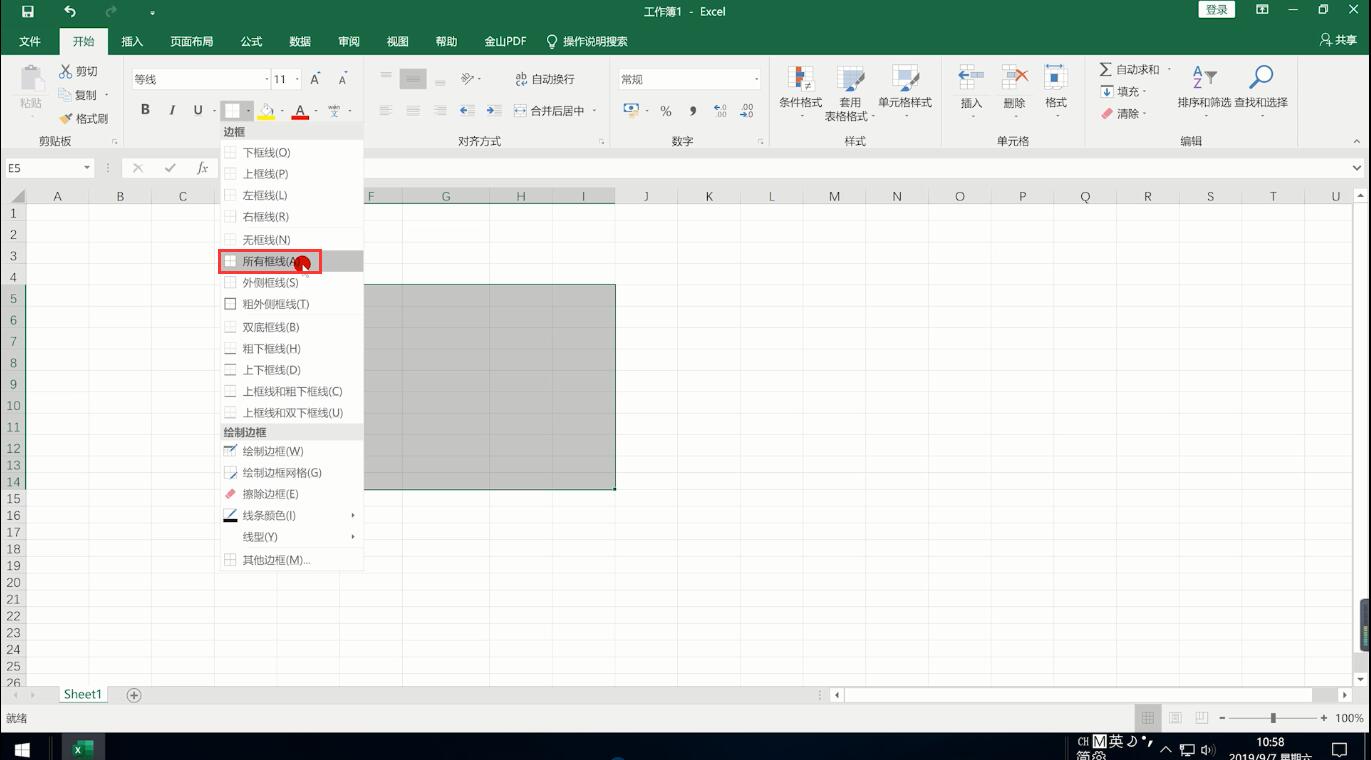Select the Sheet1 tab
This screenshot has height=760, width=1371.
tap(82, 694)
